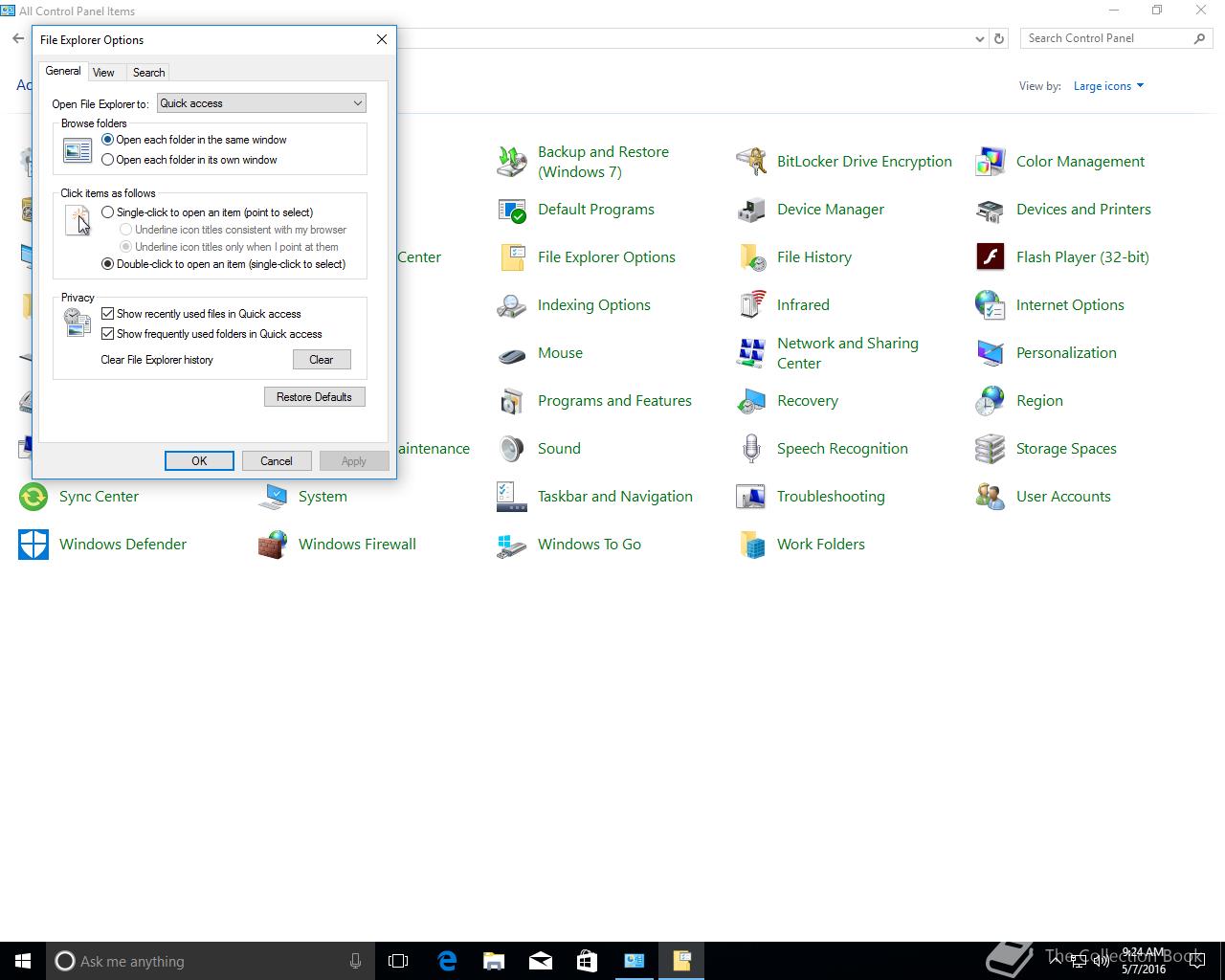The height and width of the screenshot is (980, 1225).
Task: Confirm the dialog with OK
Action: (199, 461)
